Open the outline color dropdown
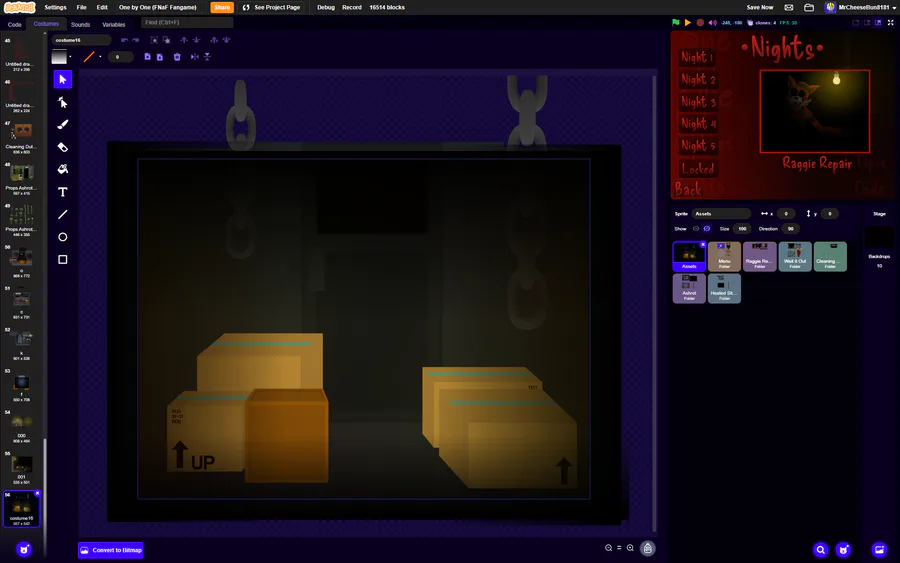Screen dimensions: 900x563 tap(100, 57)
